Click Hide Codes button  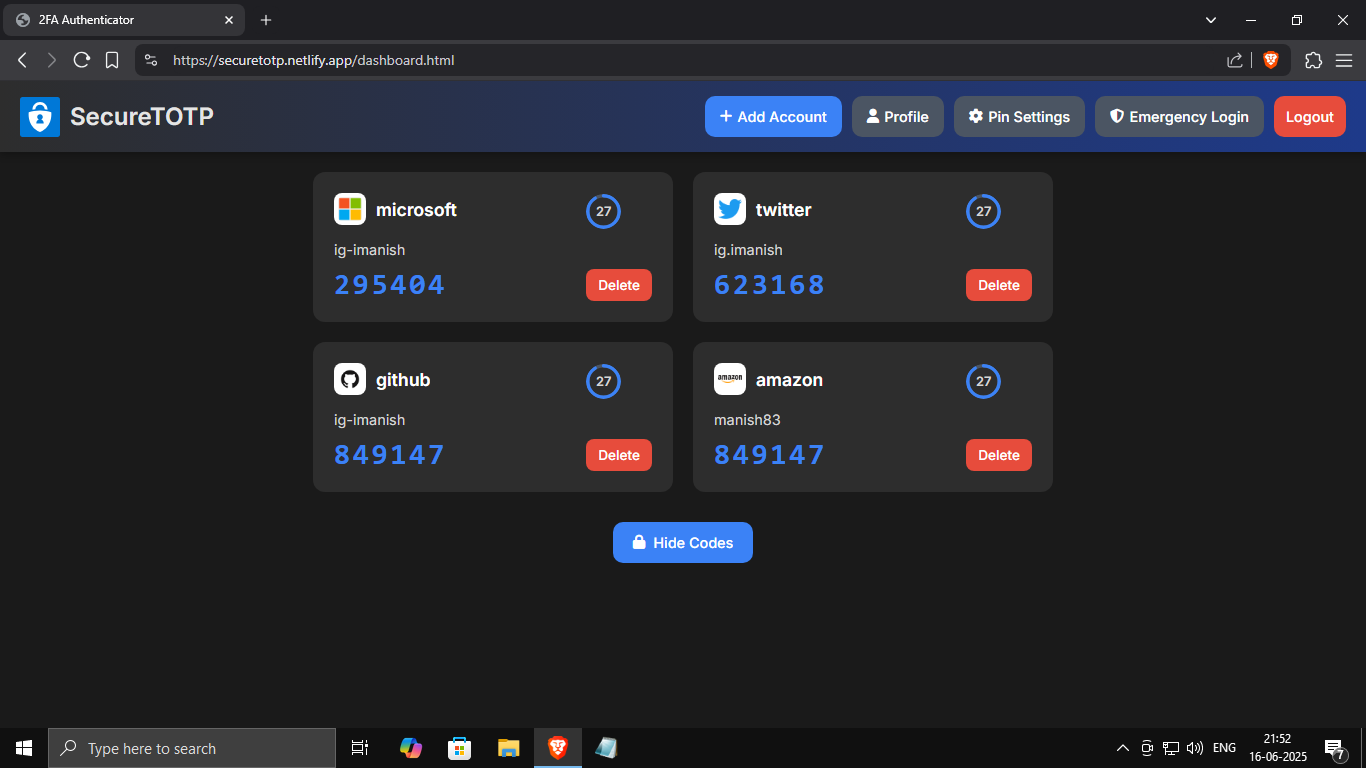pyautogui.click(x=683, y=542)
